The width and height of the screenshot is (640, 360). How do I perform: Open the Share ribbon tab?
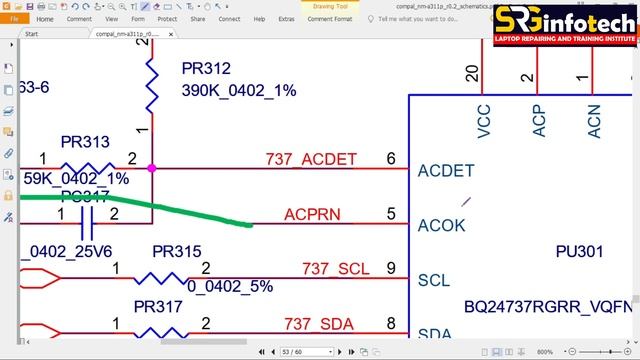(198, 19)
